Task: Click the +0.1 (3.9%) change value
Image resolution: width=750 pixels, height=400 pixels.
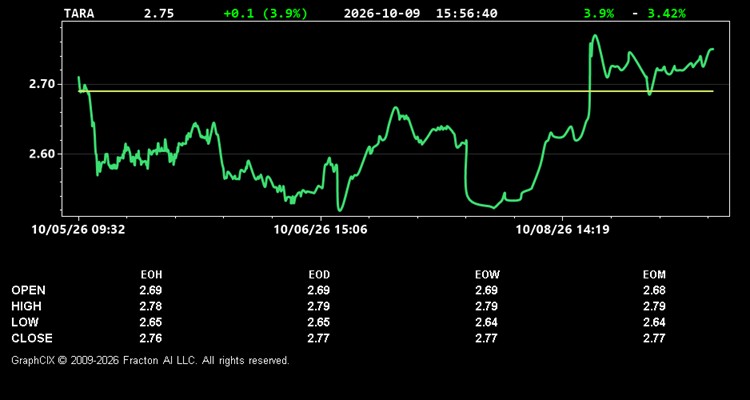Action: tap(266, 13)
